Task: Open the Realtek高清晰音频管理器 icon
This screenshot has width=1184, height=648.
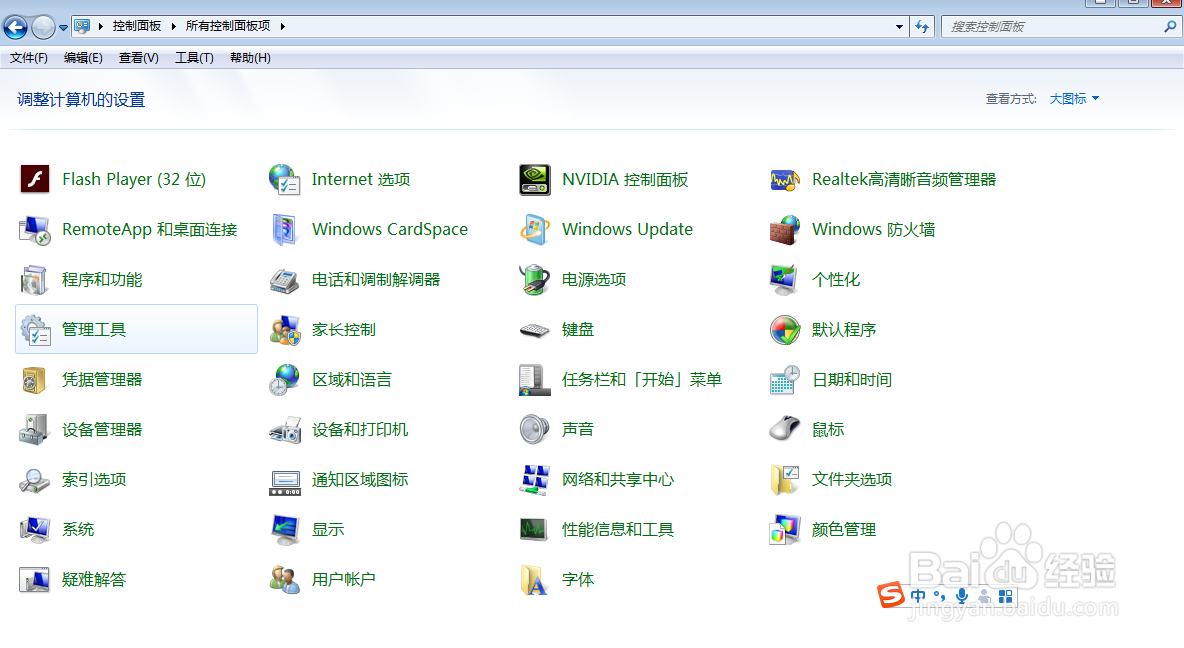Action: tap(785, 180)
